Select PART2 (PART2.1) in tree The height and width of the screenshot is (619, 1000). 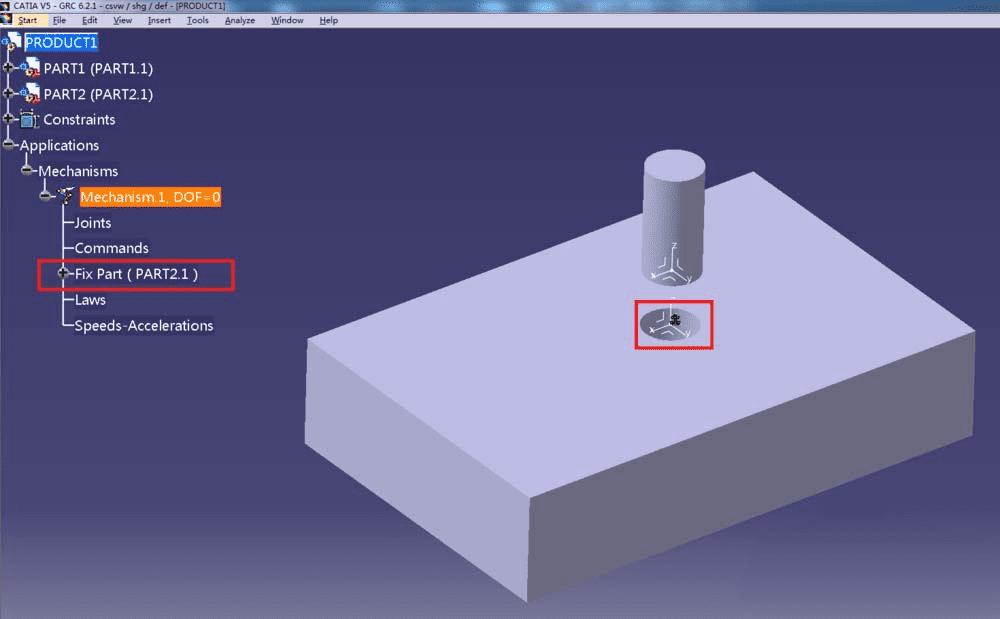pos(98,94)
